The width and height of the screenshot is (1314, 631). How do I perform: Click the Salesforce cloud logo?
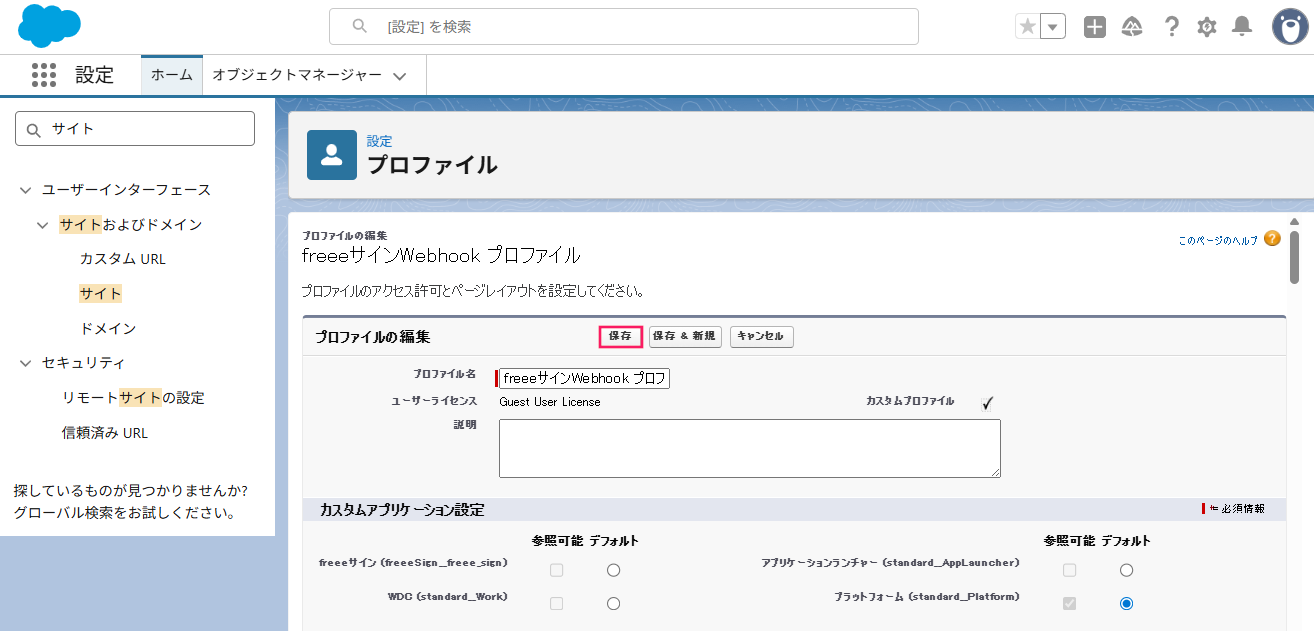pos(50,26)
